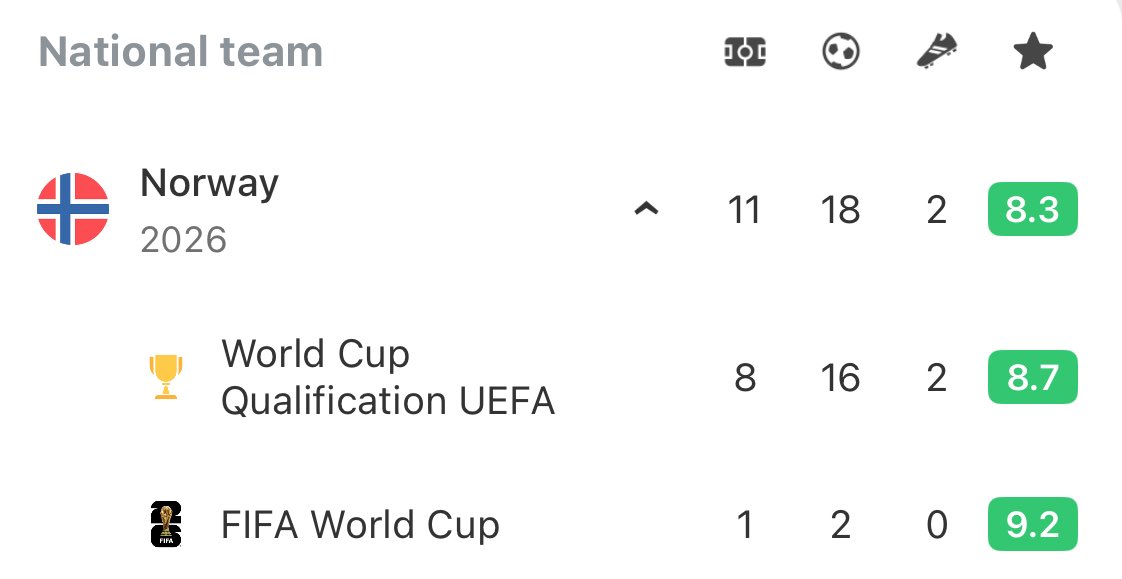The width and height of the screenshot is (1122, 579).
Task: Collapse the Norway row chevron
Action: coord(646,209)
